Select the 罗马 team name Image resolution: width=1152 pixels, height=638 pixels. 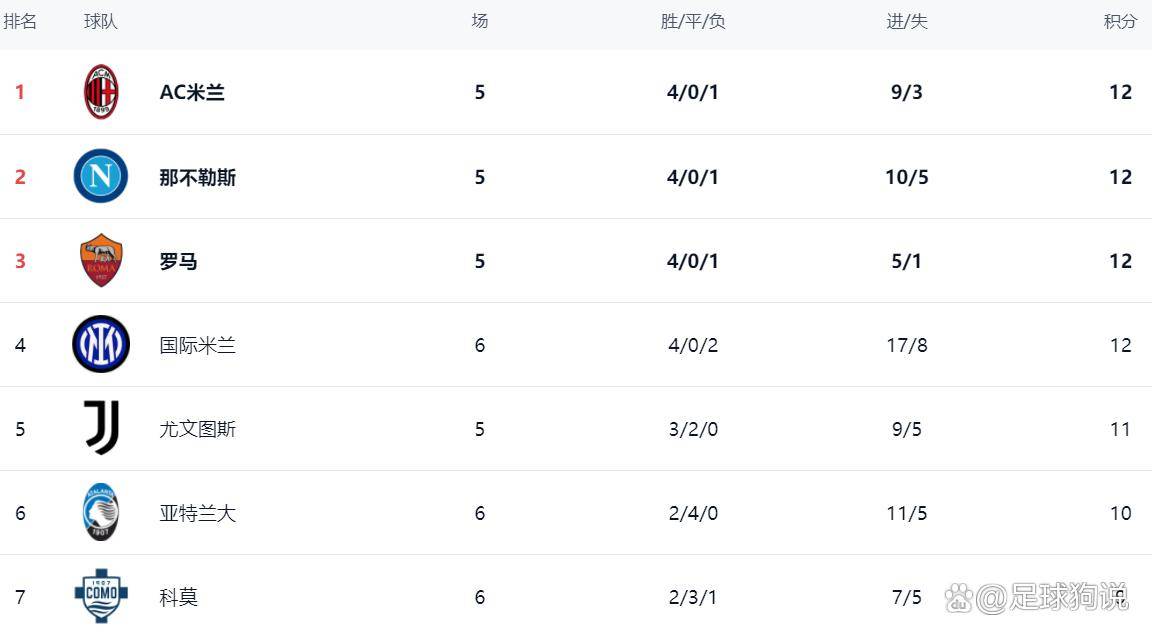click(x=179, y=261)
